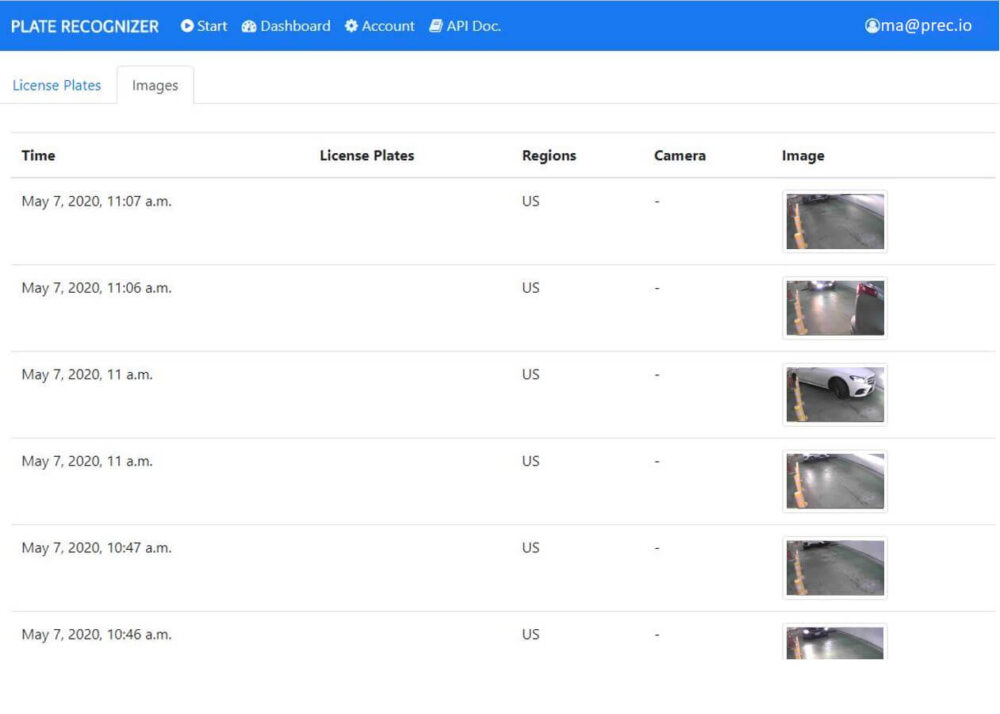Switch to the License Plates tab
Screen dimensions: 1000x714
click(57, 85)
